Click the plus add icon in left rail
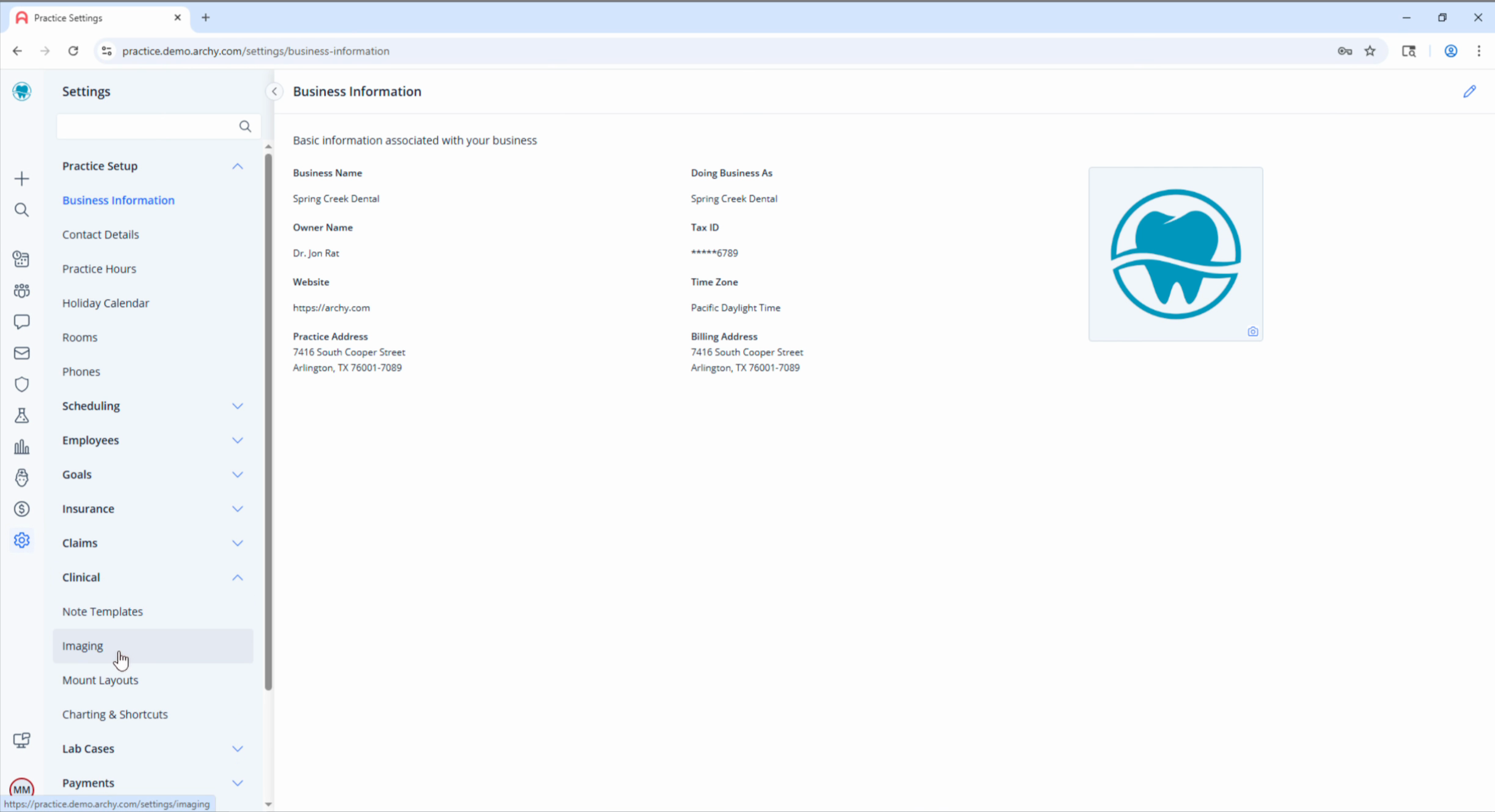Viewport: 1495px width, 812px height. pyautogui.click(x=22, y=179)
